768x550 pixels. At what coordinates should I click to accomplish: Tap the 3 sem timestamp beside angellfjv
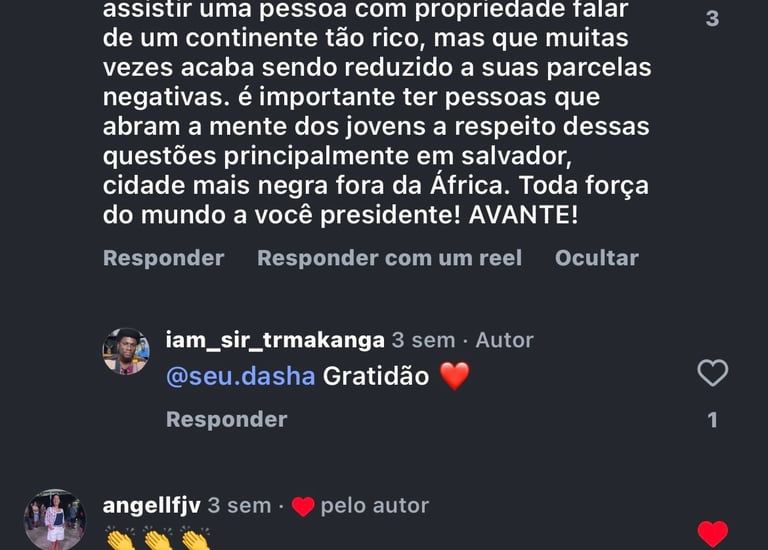tap(239, 506)
